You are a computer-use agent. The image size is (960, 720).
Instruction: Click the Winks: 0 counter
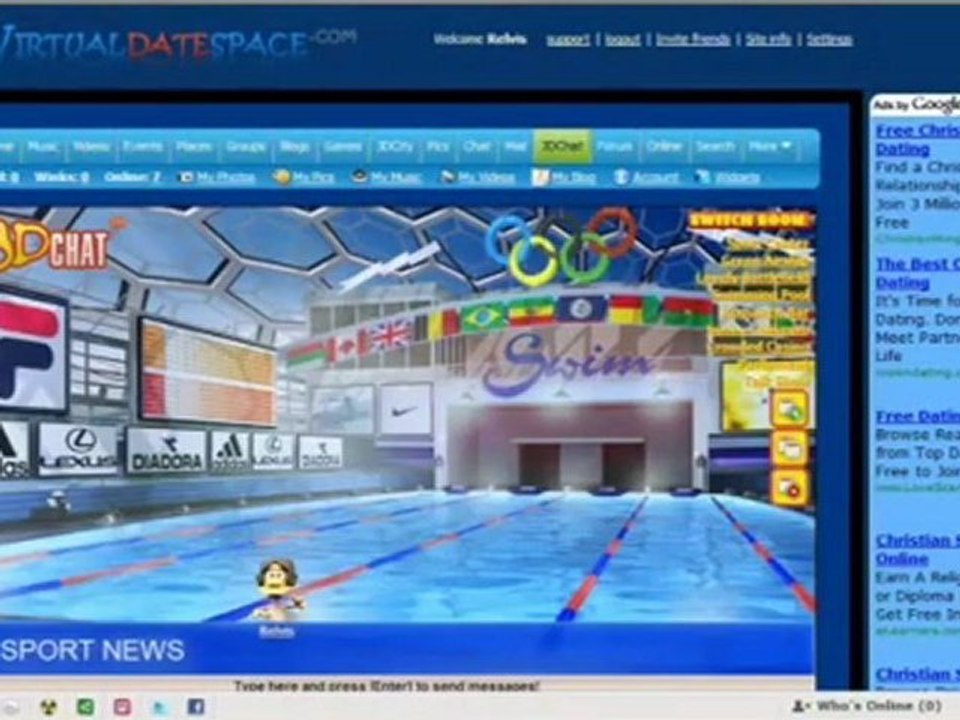62,178
